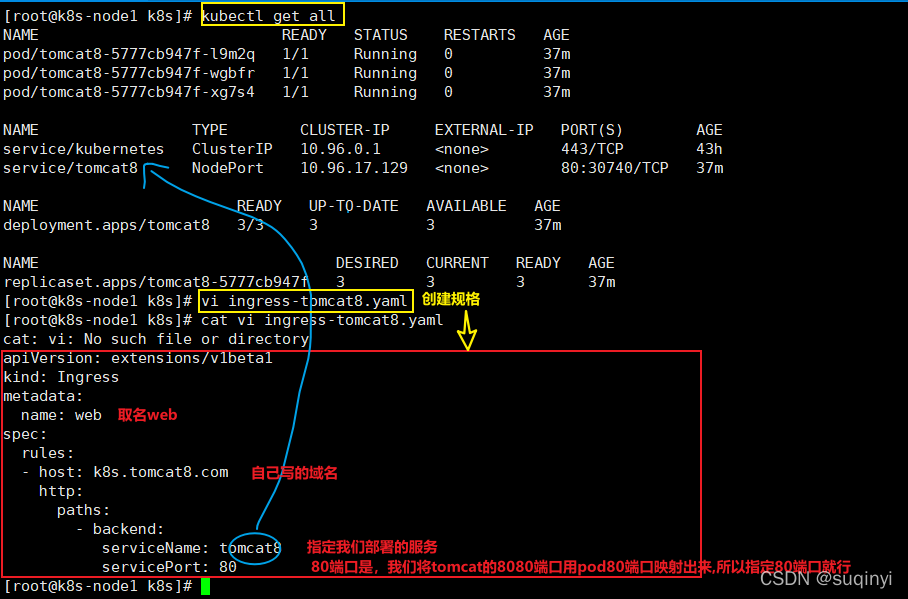Viewport: 908px width, 599px height.
Task: Click the AVAILABLE column header
Action: point(466,206)
